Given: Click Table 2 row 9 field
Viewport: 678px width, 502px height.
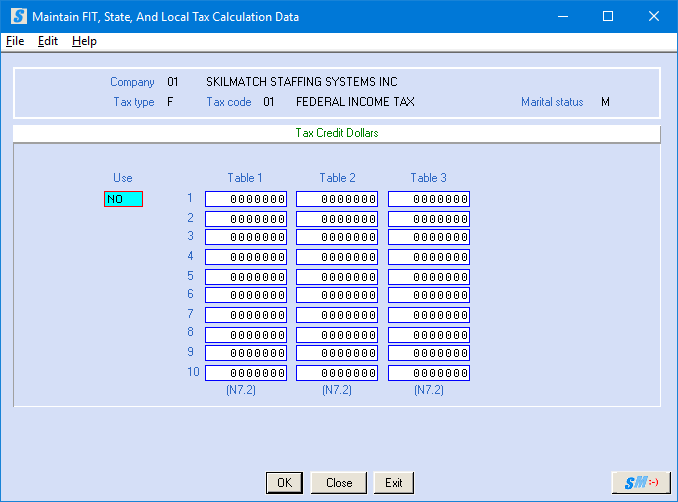Looking at the screenshot, I should click(337, 353).
